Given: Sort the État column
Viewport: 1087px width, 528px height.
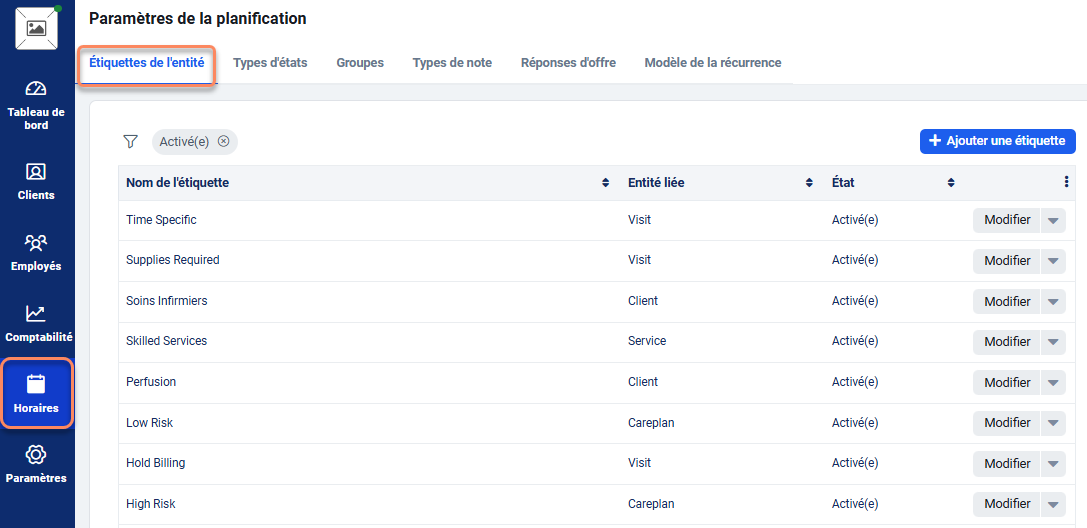Looking at the screenshot, I should 951,183.
